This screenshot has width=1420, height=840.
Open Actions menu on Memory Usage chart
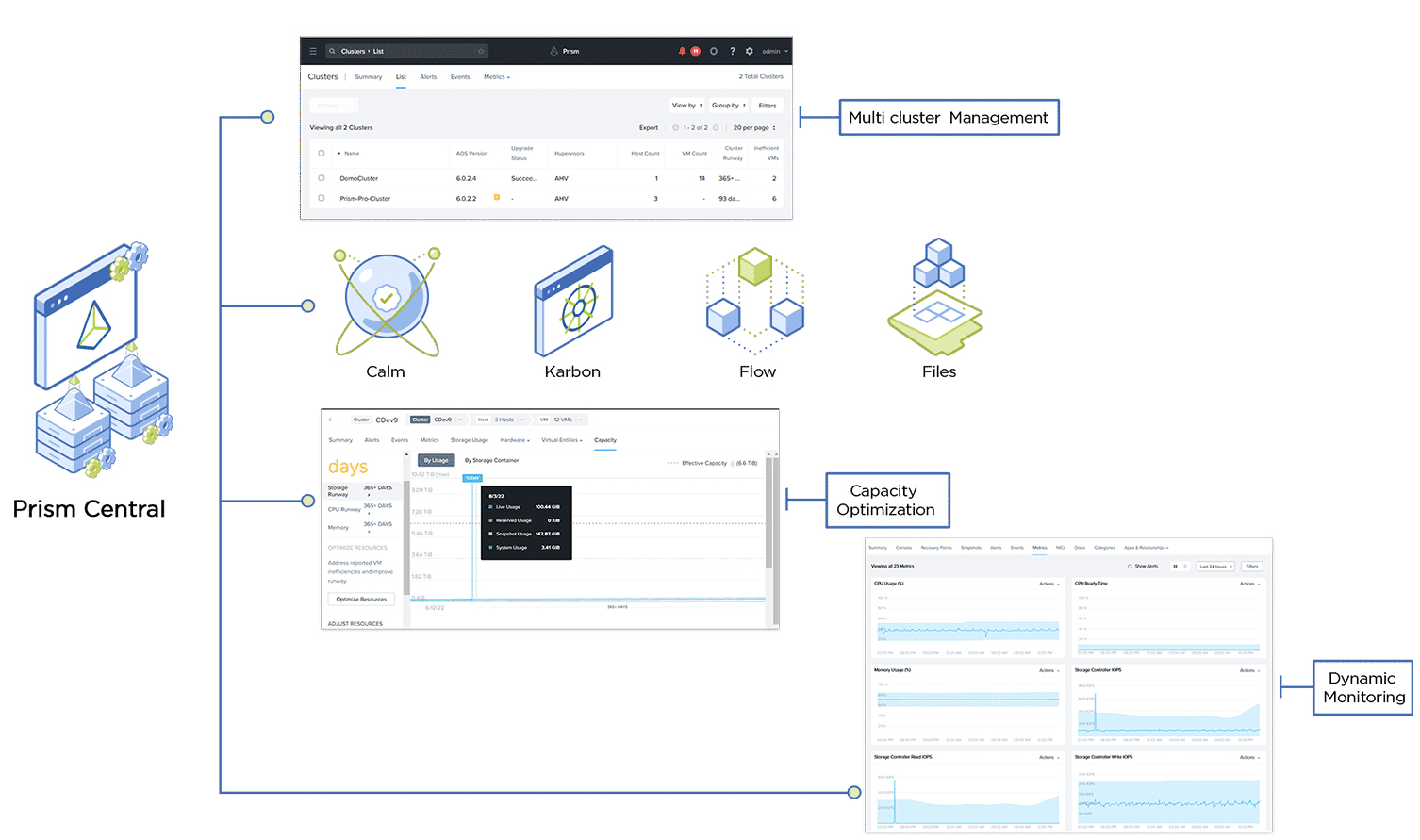click(1048, 670)
